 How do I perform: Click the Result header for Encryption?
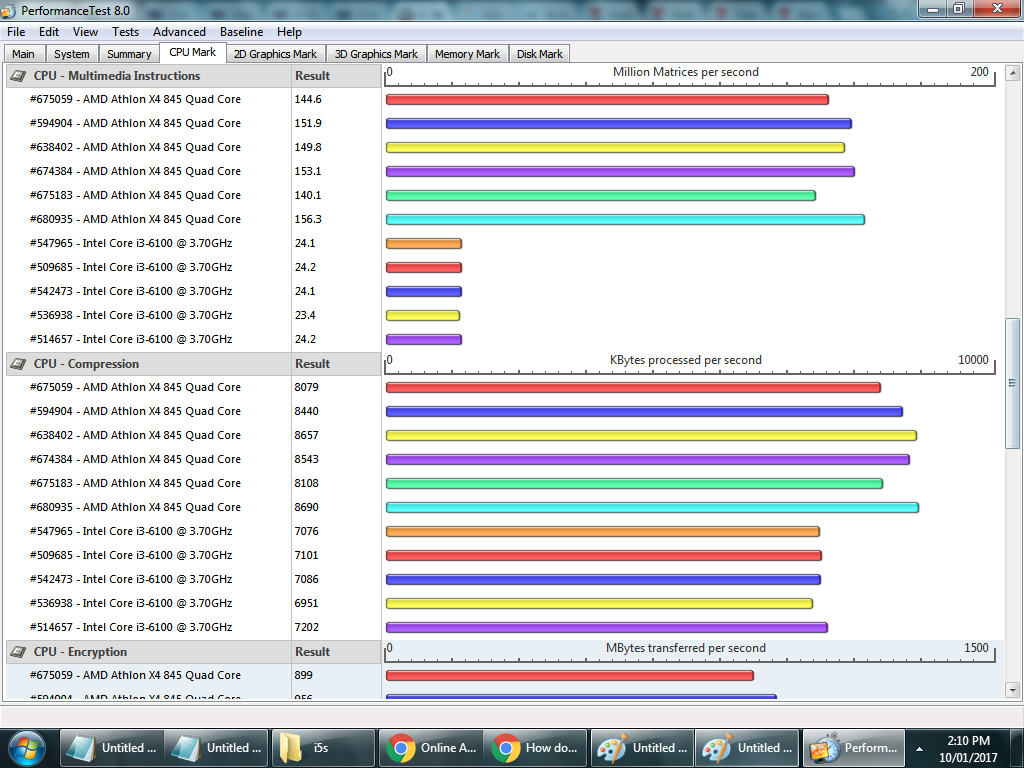[x=336, y=652]
